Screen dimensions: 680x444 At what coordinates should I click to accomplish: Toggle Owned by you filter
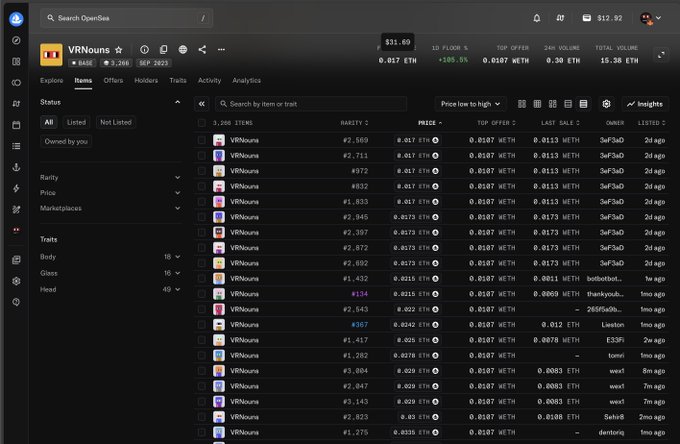66,141
